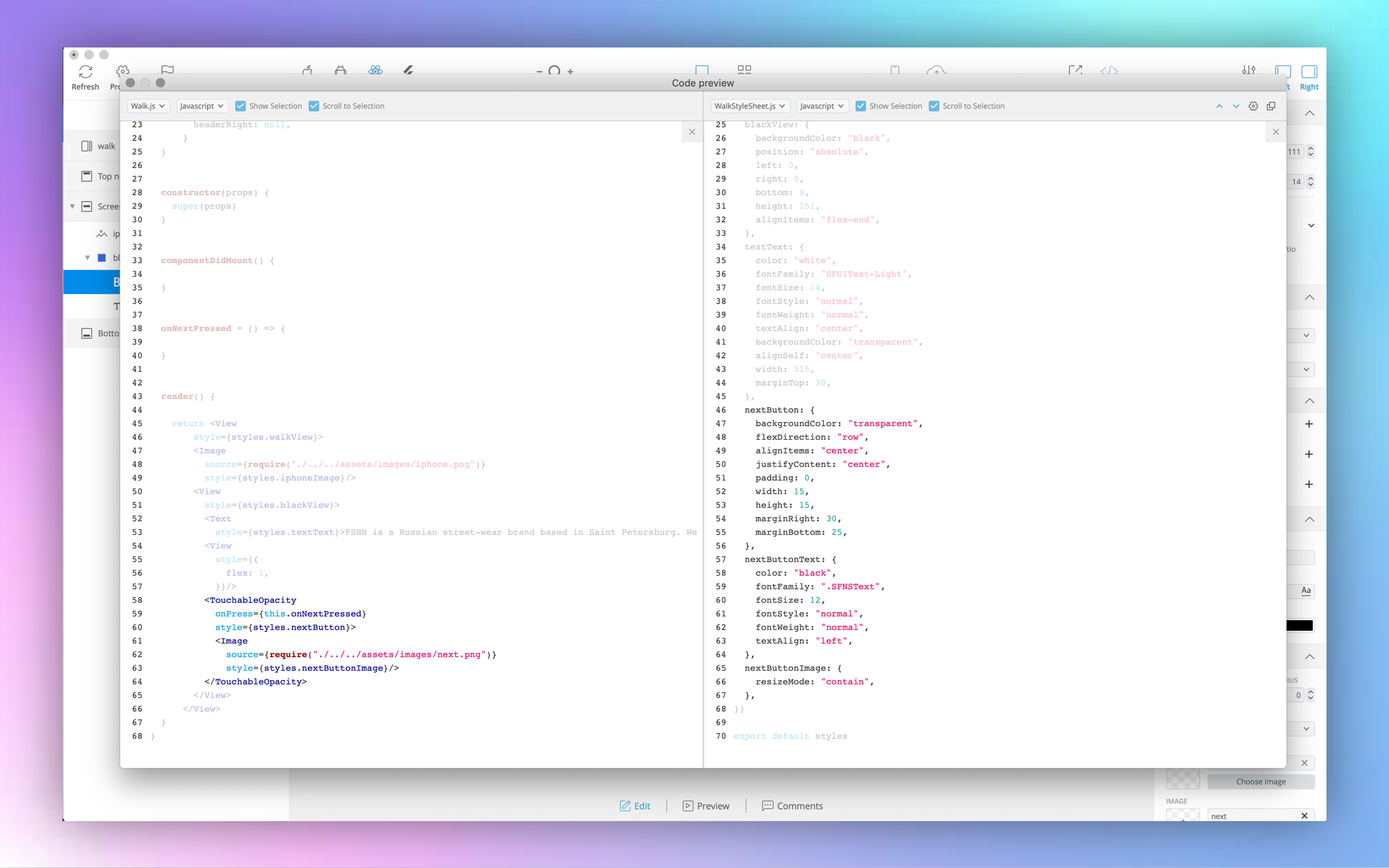Click the stepper next to value 111
The height and width of the screenshot is (868, 1389).
point(1311,152)
